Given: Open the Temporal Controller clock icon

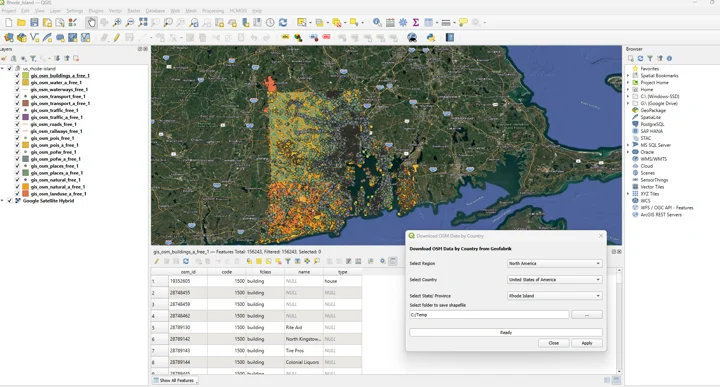Looking at the screenshot, I should 270,22.
